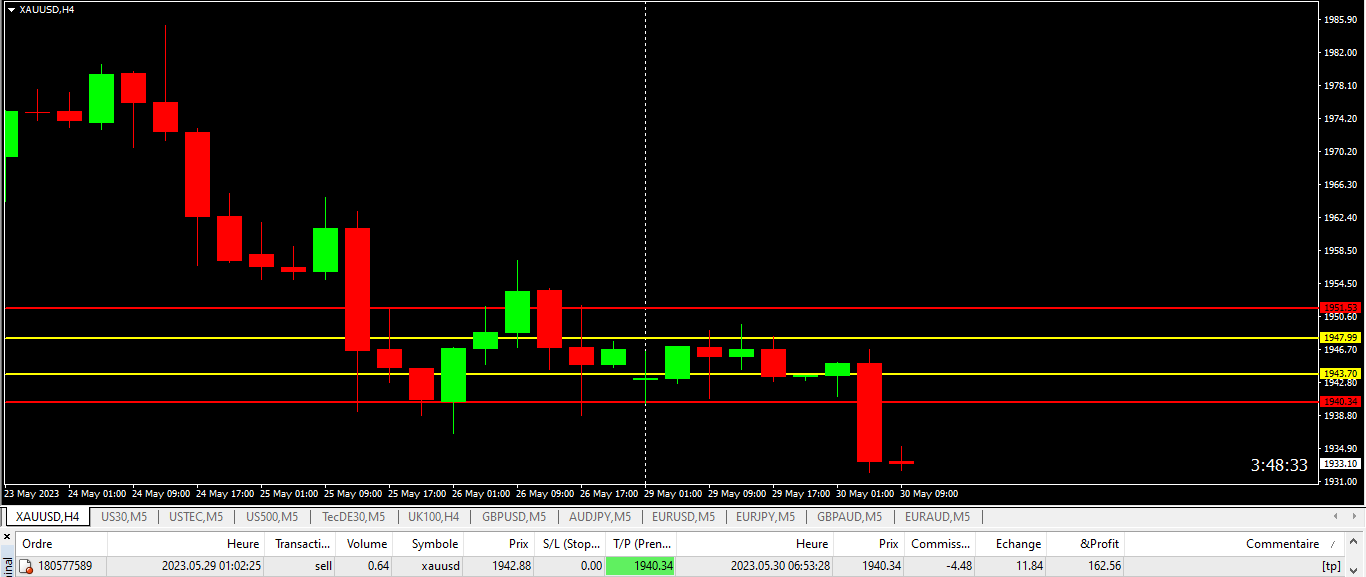
Task: Click the 0.00 stop loss cell
Action: tap(570, 566)
